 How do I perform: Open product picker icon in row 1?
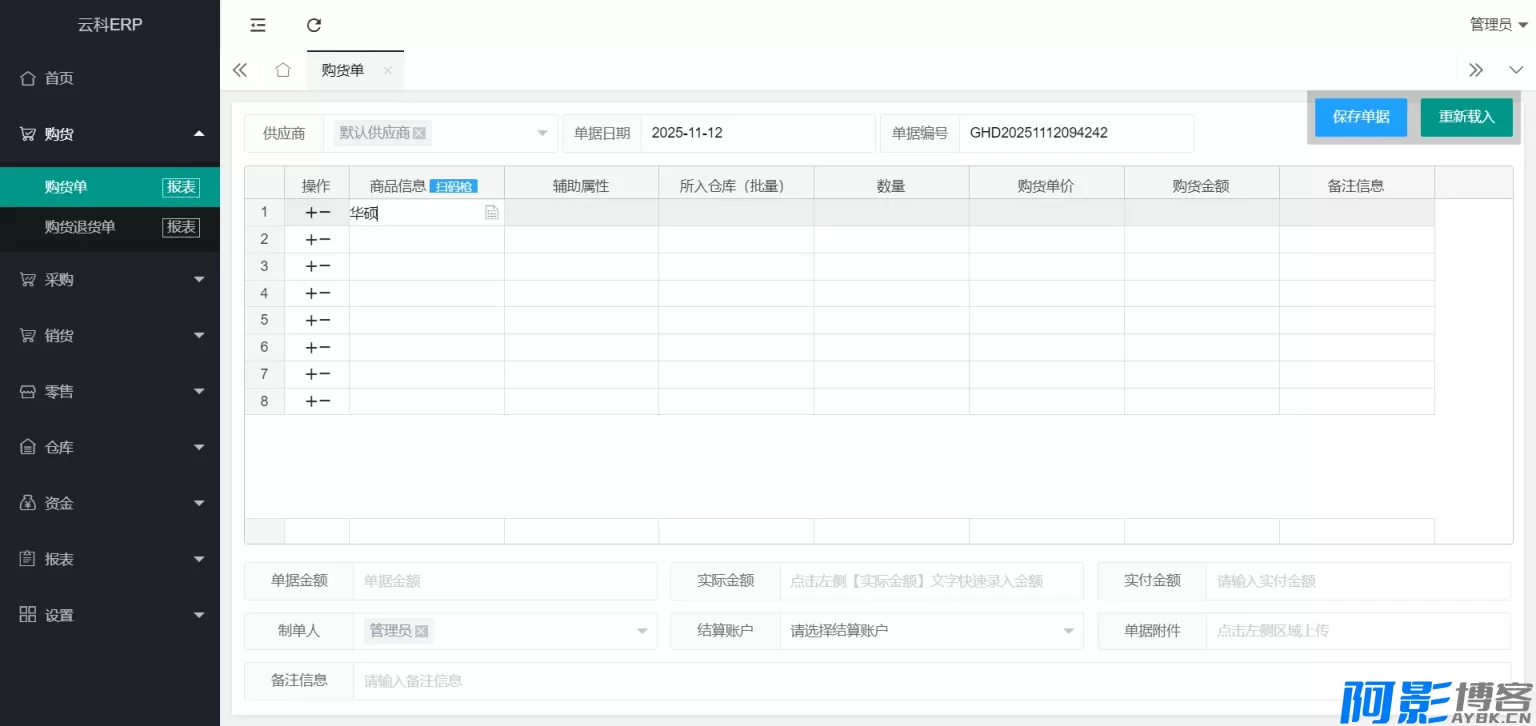point(491,213)
